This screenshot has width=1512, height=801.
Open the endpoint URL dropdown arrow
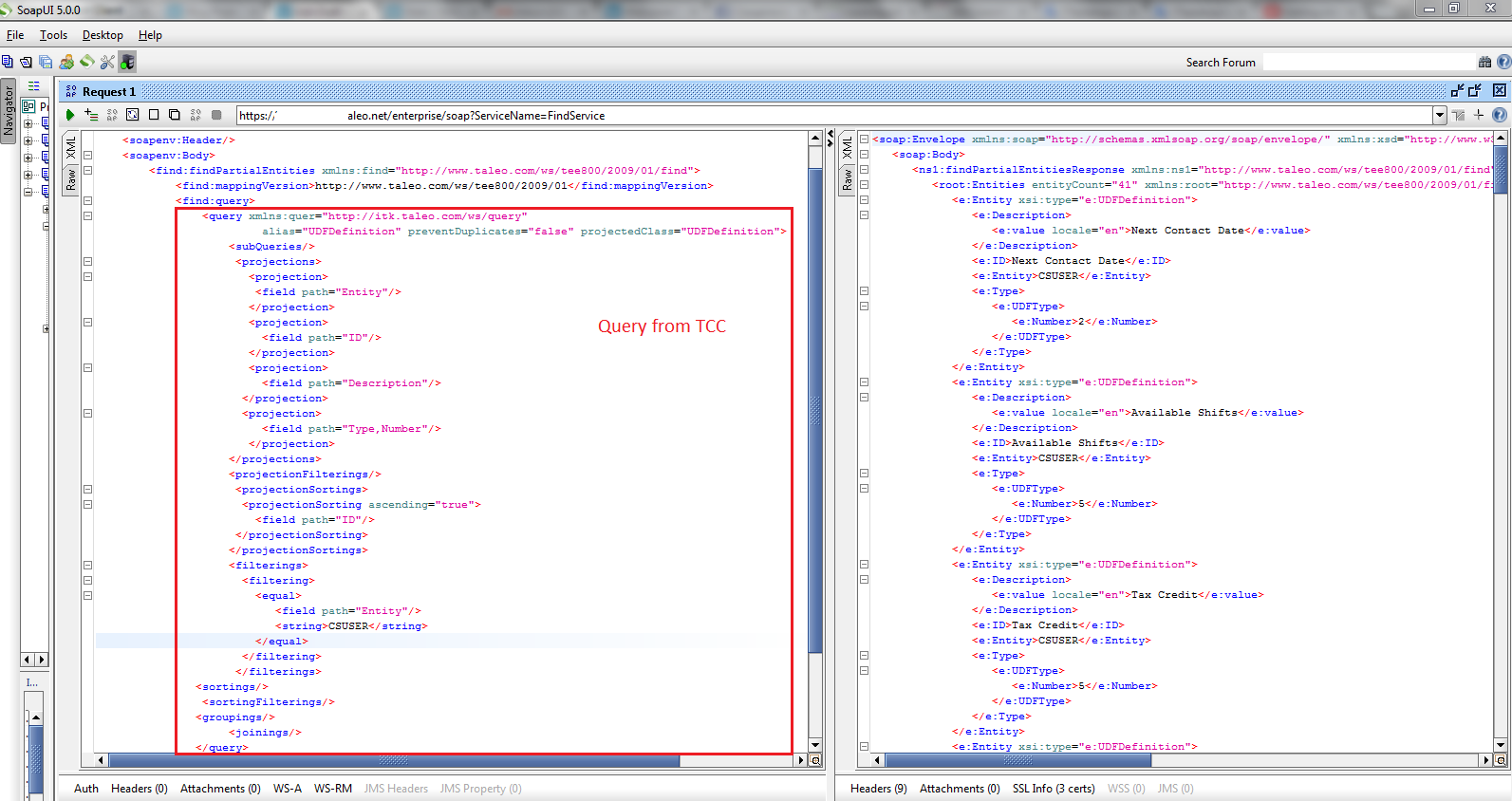[1439, 116]
